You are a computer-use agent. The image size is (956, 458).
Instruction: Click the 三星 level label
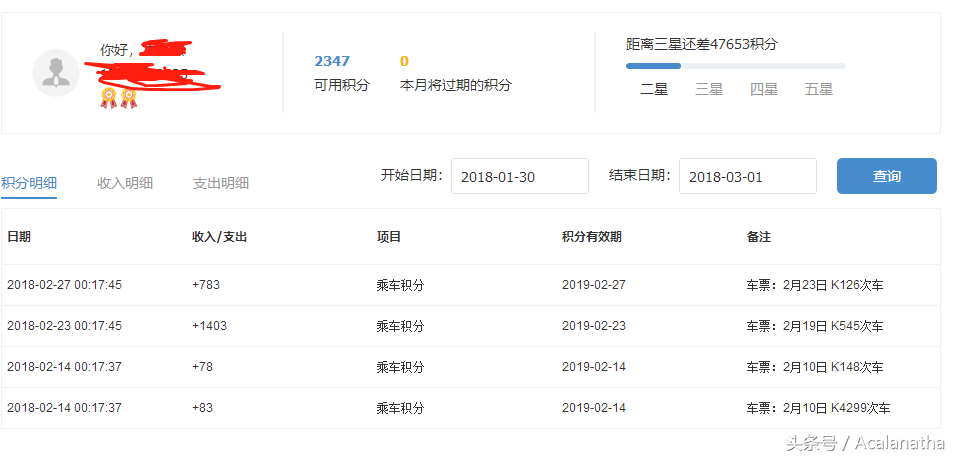(x=709, y=89)
